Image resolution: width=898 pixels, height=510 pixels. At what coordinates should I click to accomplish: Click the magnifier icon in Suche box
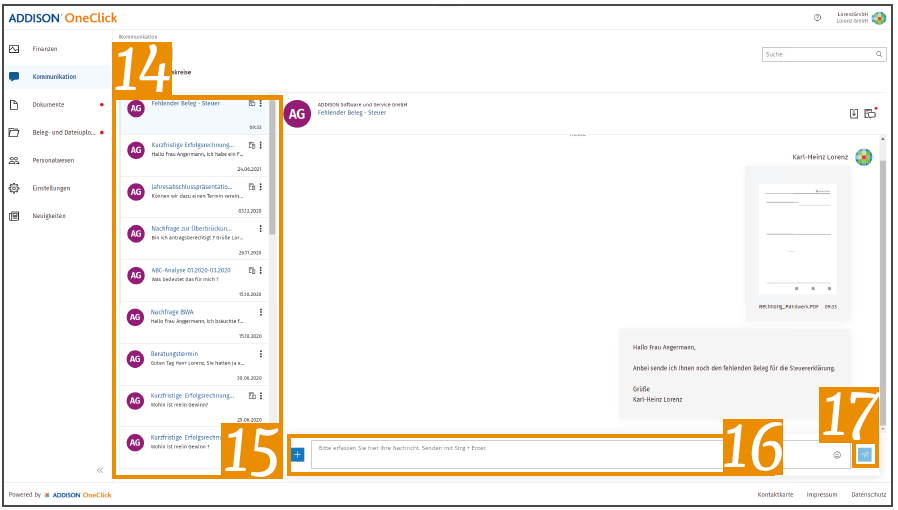point(879,54)
